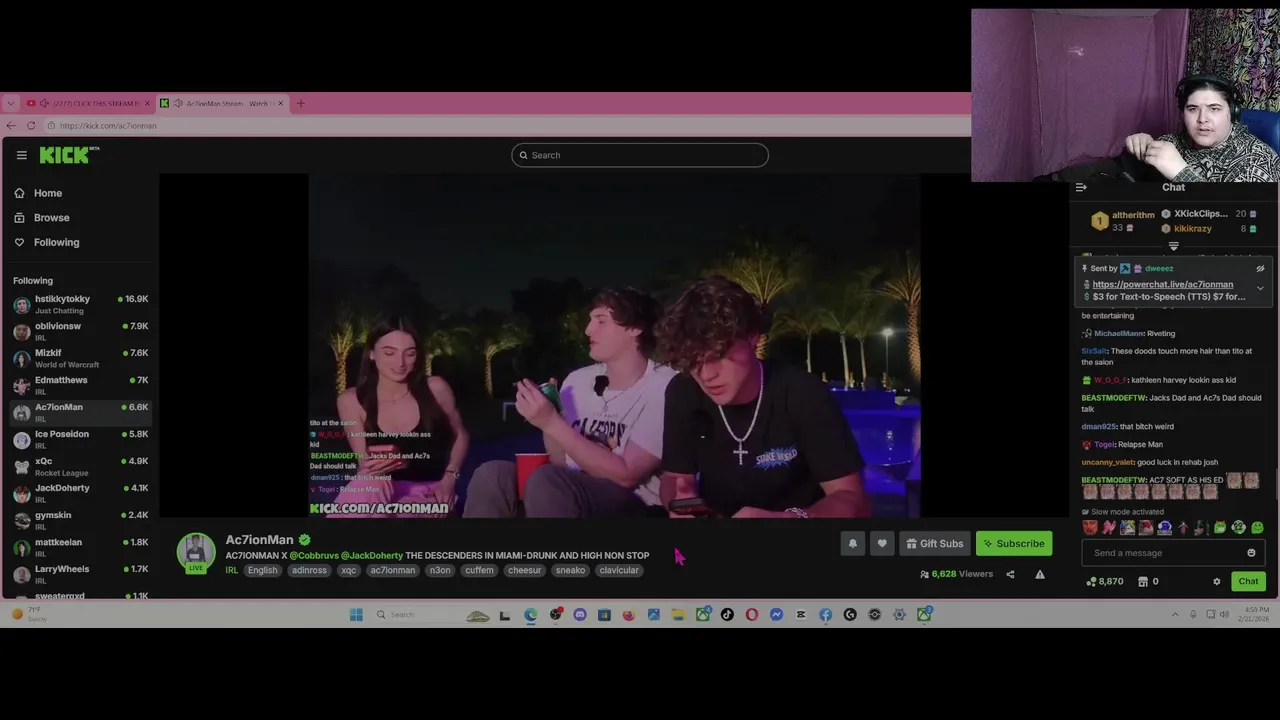Open oblivionsw's channel in Following list
The width and height of the screenshot is (1280, 720).
click(x=80, y=331)
